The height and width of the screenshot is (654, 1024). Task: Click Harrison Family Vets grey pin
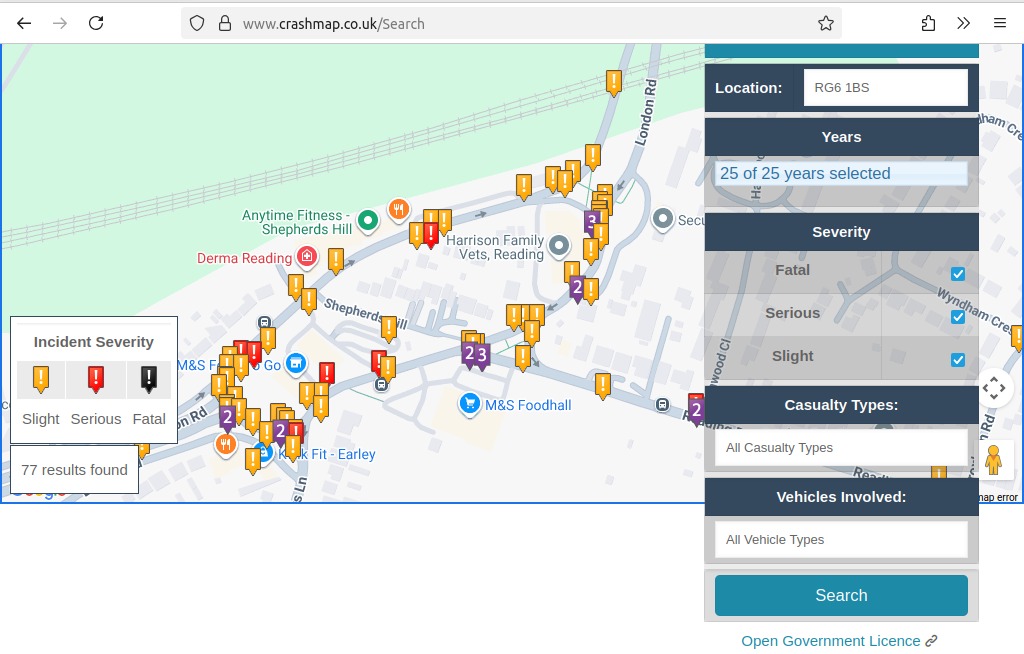[x=558, y=246]
